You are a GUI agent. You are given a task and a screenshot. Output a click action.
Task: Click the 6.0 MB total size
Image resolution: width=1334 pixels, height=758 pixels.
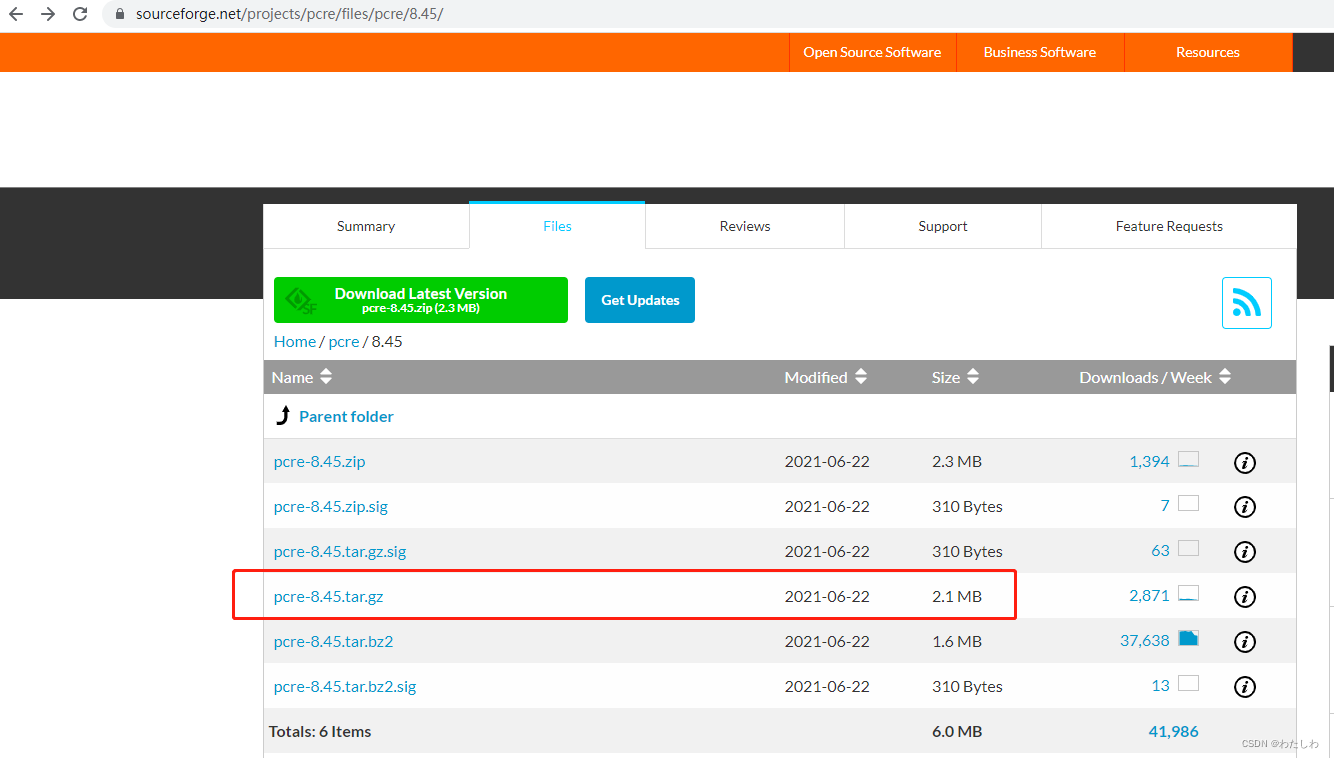pos(957,732)
